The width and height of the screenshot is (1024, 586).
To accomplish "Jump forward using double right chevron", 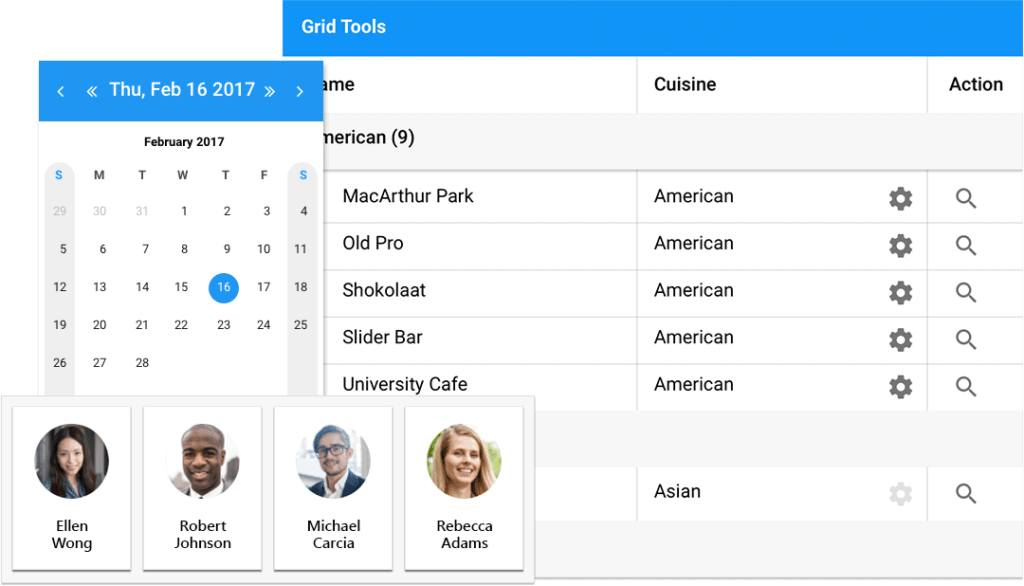I will (x=269, y=91).
